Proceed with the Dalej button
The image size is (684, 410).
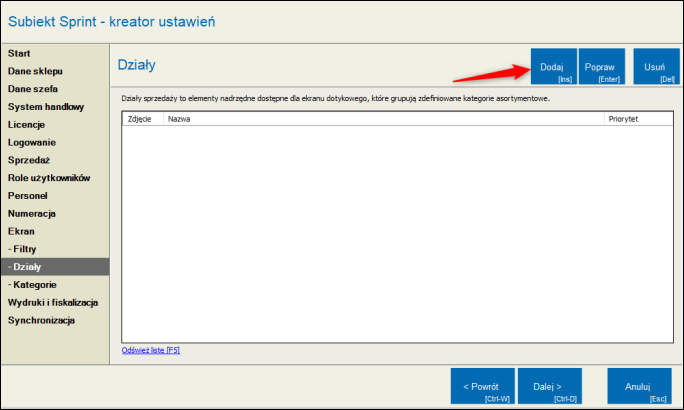click(x=550, y=386)
